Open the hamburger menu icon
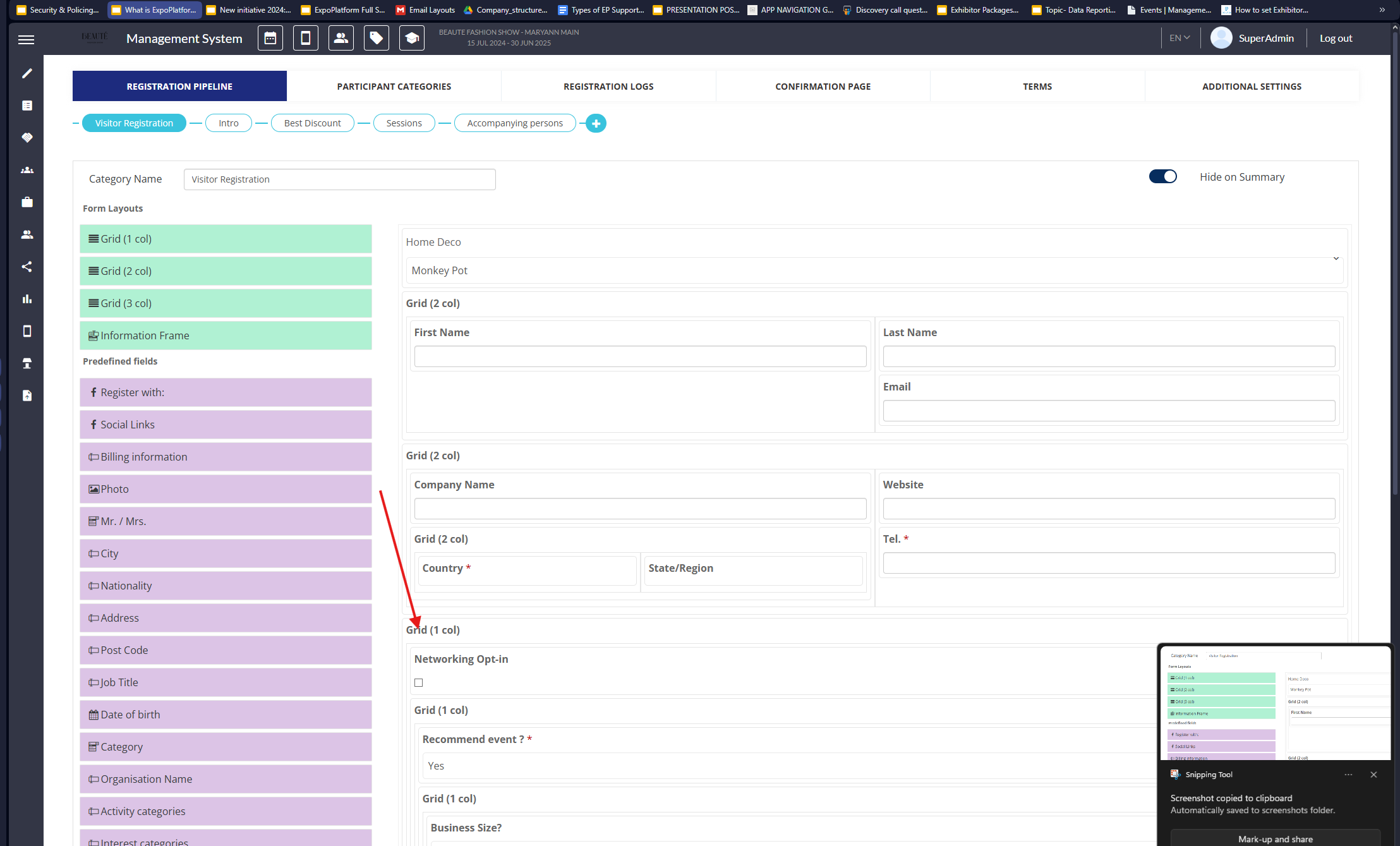The image size is (1400, 846). click(x=27, y=40)
